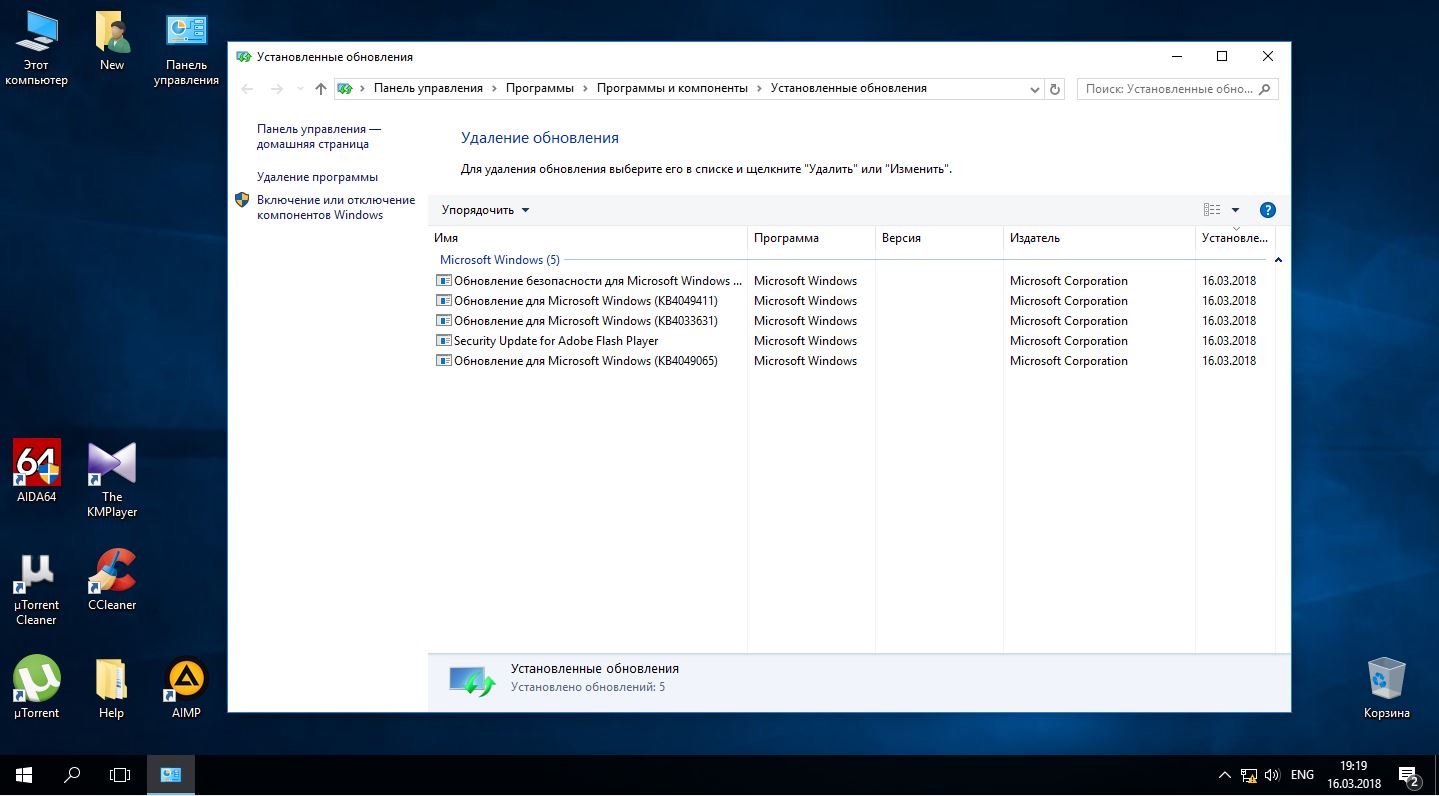Click the change view icon

pos(1212,210)
